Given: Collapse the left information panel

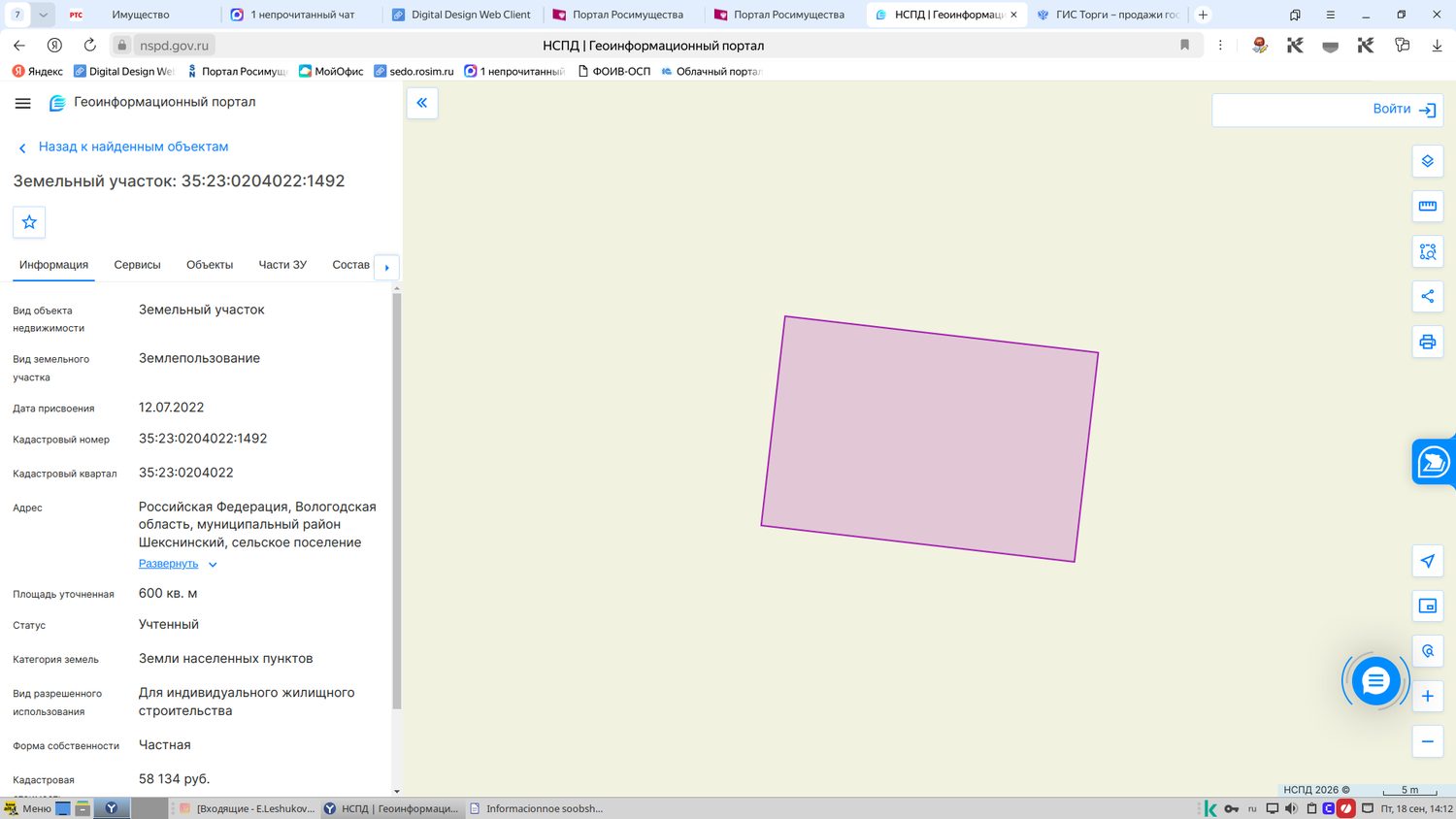Looking at the screenshot, I should pyautogui.click(x=422, y=103).
